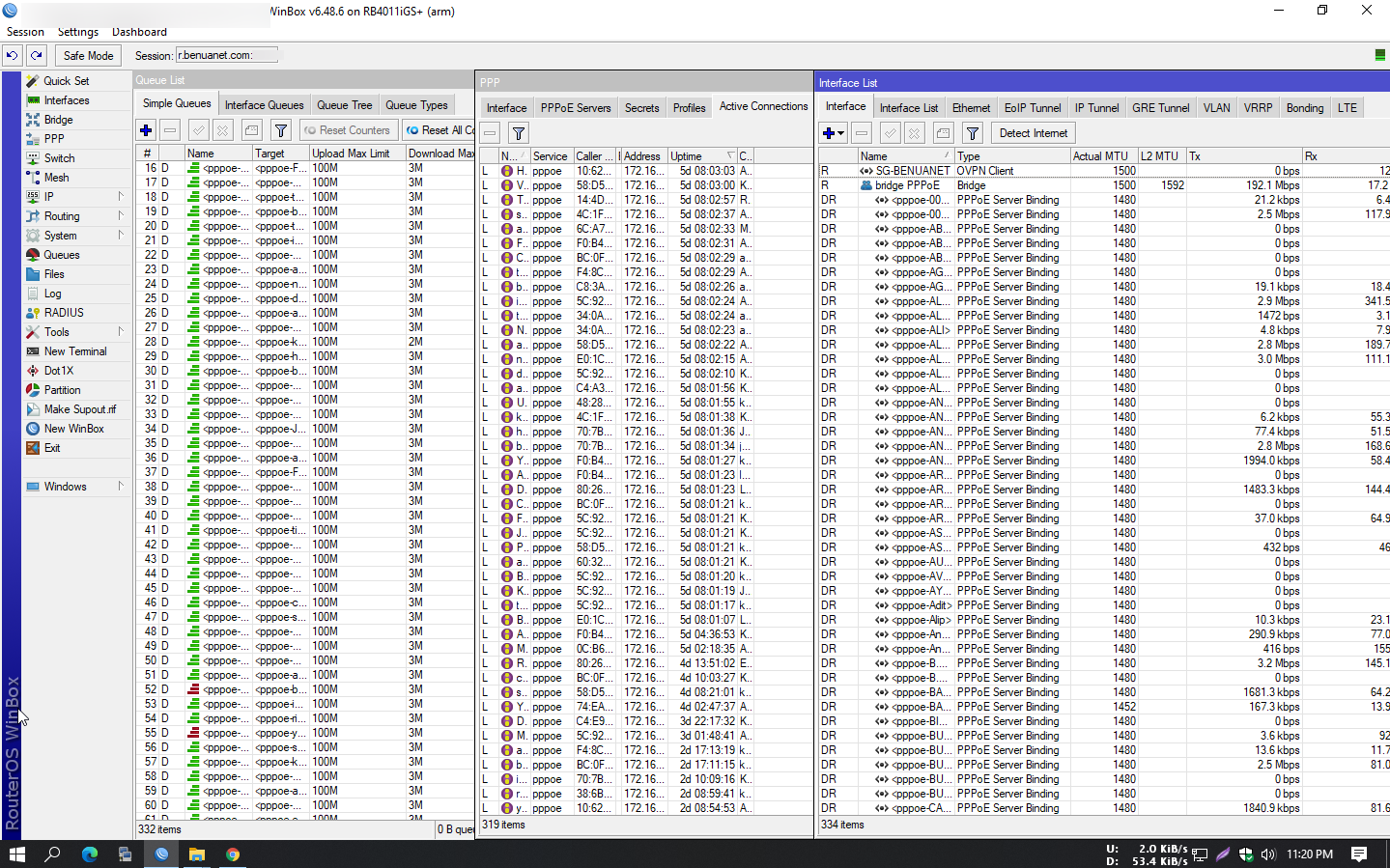
Task: Click the Session address input field
Action: (x=227, y=55)
